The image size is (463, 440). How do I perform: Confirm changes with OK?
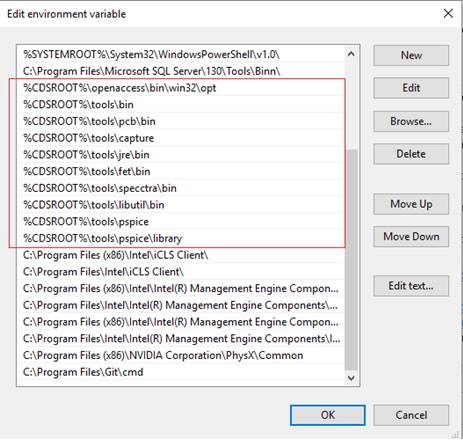(x=328, y=415)
